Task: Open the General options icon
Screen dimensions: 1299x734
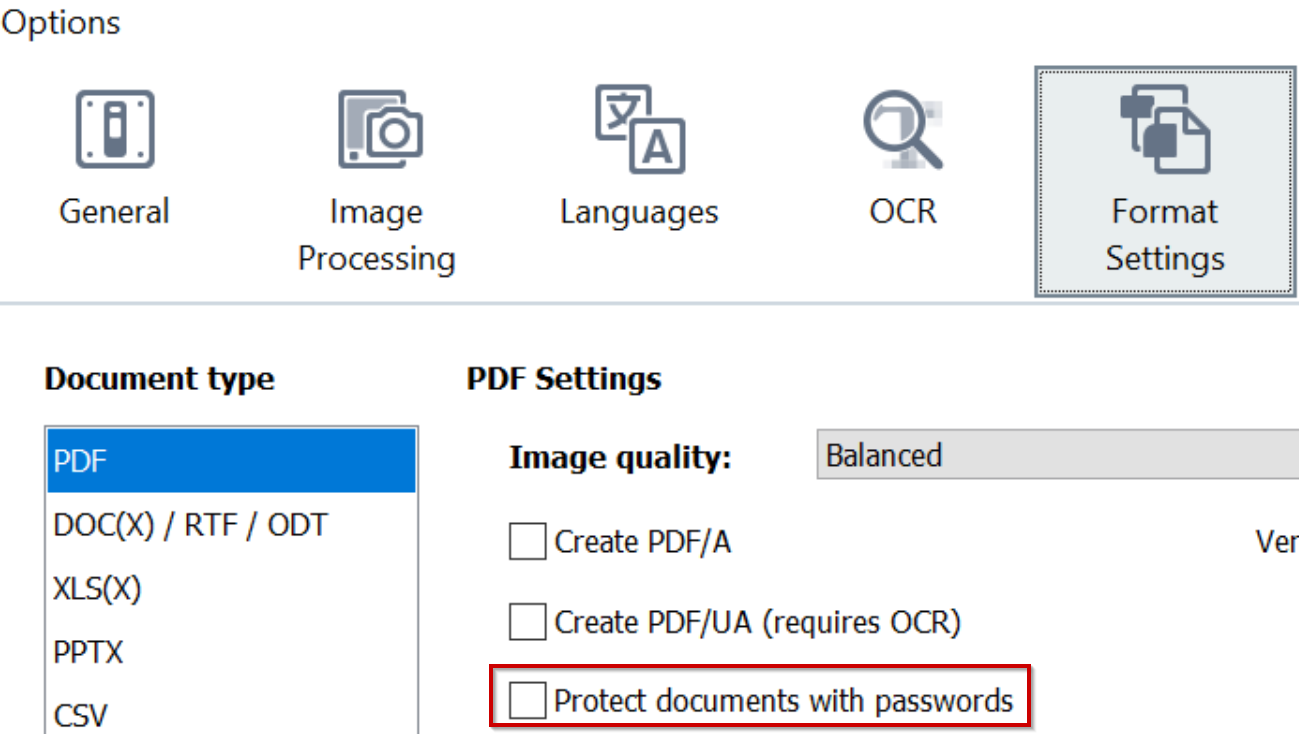Action: [115, 129]
